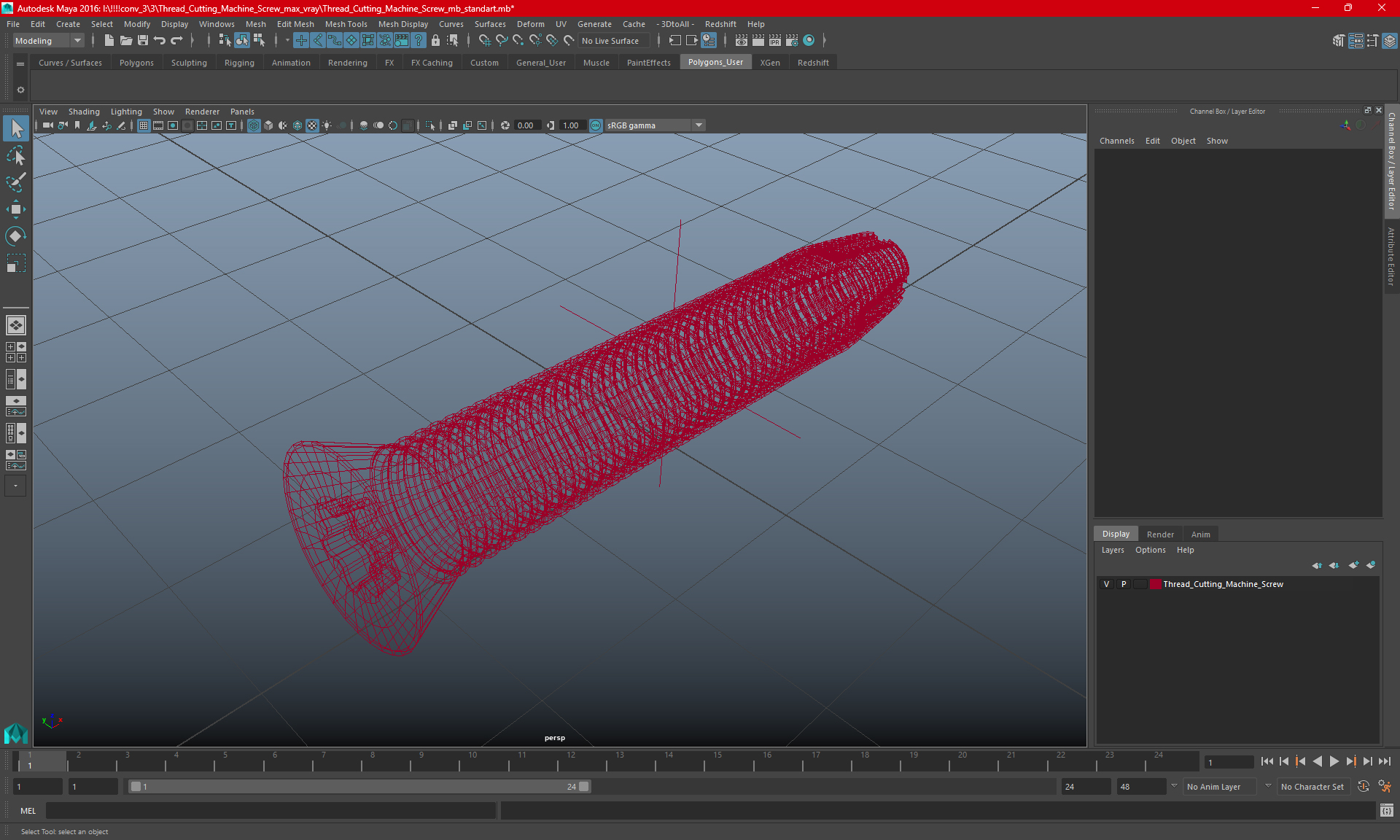Open the sRGB gamma dropdown
The width and height of the screenshot is (1400, 840).
pos(699,125)
